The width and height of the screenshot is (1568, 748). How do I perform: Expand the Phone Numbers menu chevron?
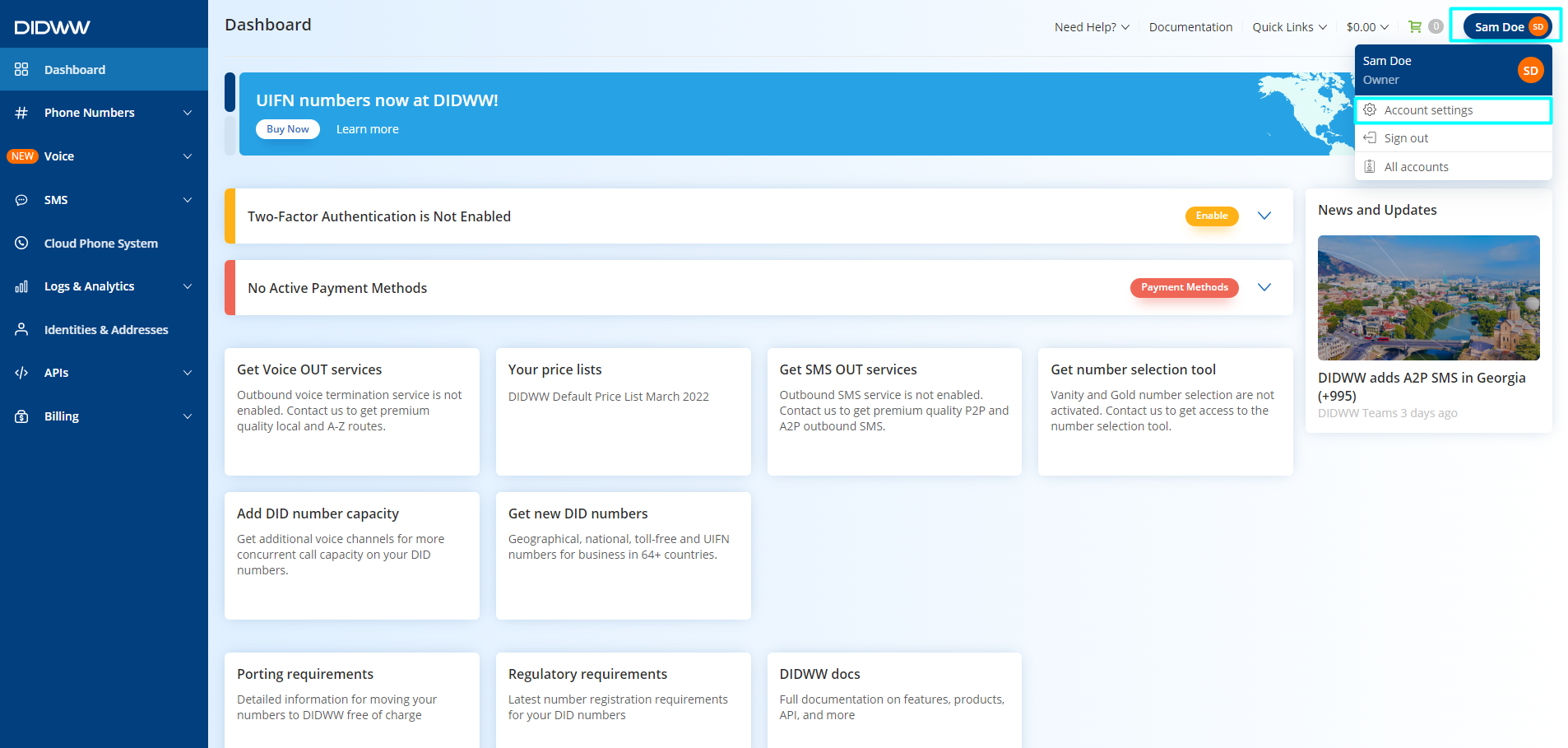[x=188, y=113]
